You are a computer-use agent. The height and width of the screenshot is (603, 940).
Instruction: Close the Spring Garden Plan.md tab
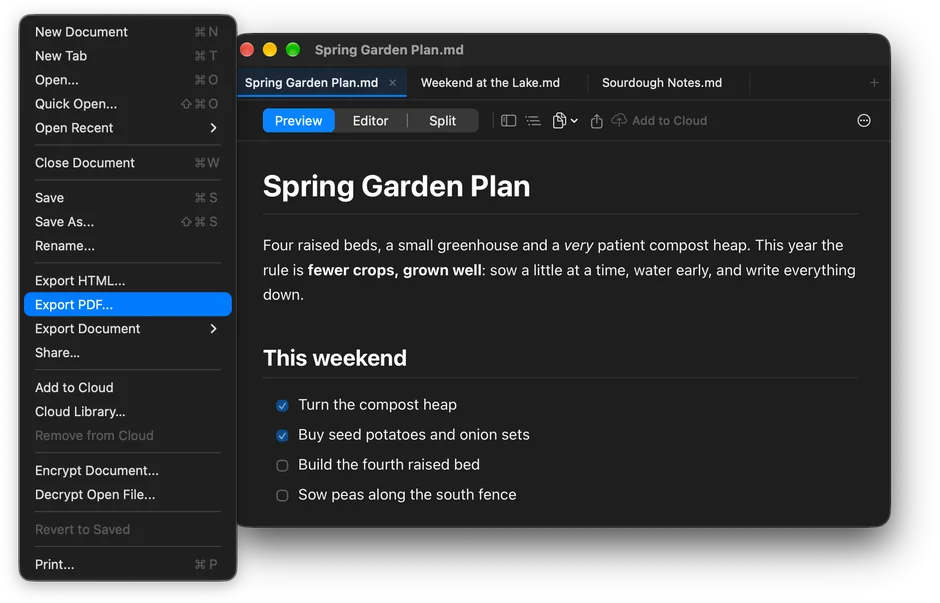[393, 83]
